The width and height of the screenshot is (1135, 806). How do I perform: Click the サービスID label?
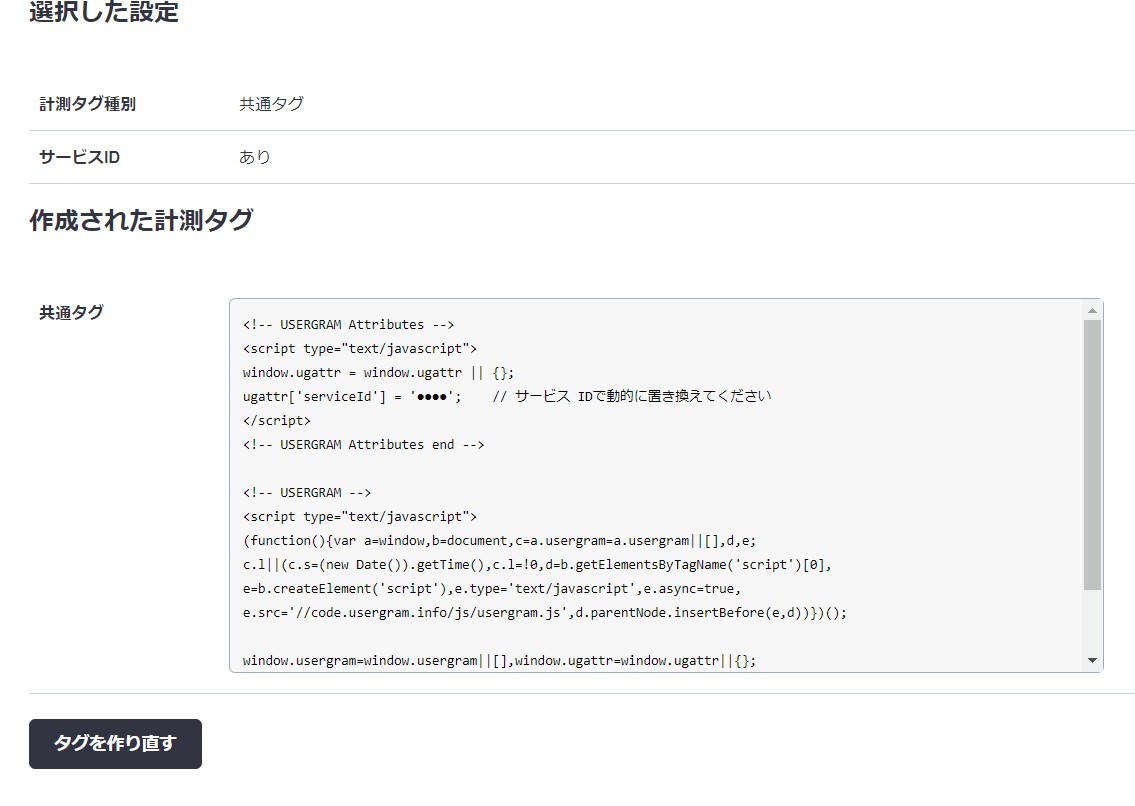coord(80,157)
